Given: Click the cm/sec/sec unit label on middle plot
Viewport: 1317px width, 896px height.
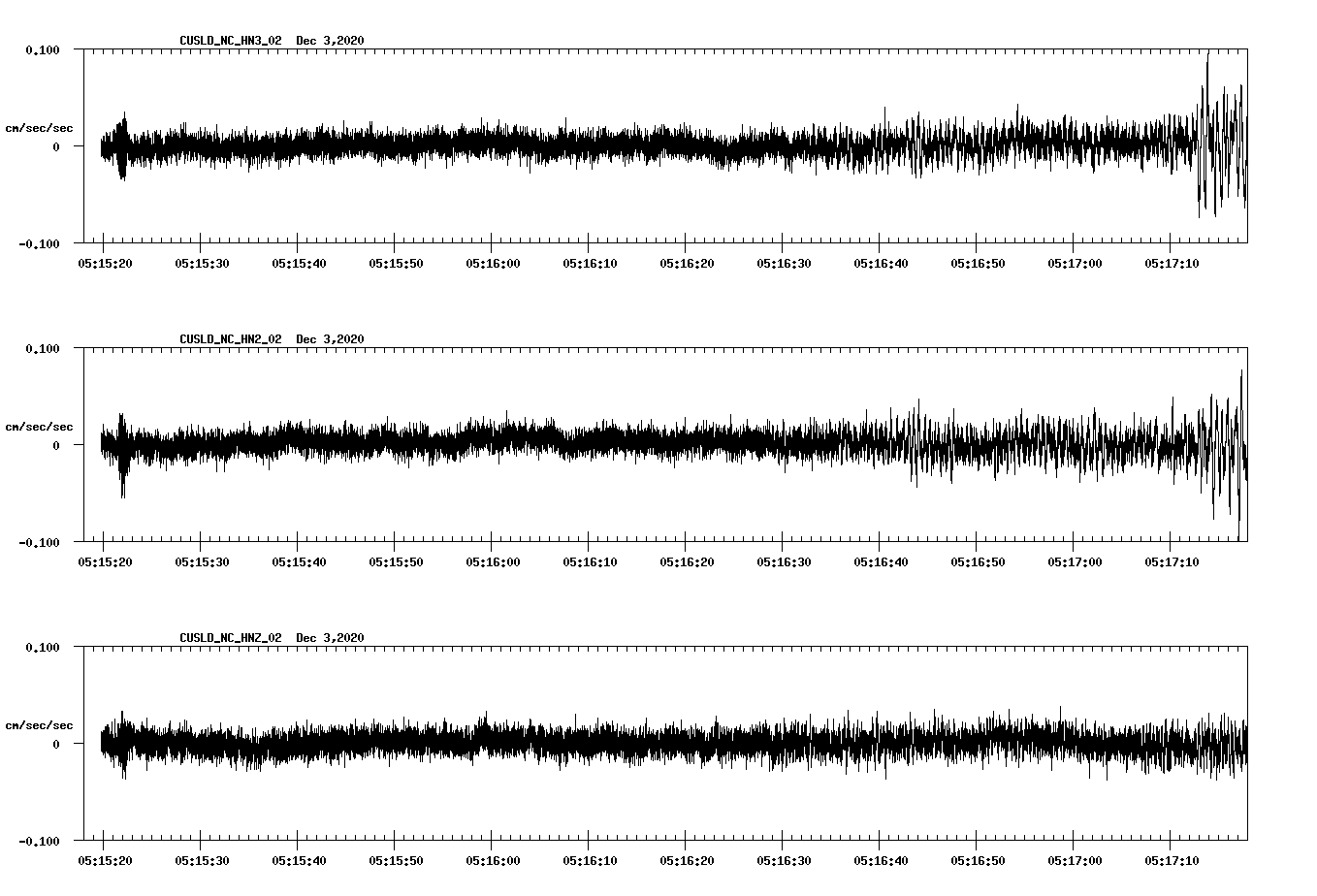Looking at the screenshot, I should [x=40, y=426].
